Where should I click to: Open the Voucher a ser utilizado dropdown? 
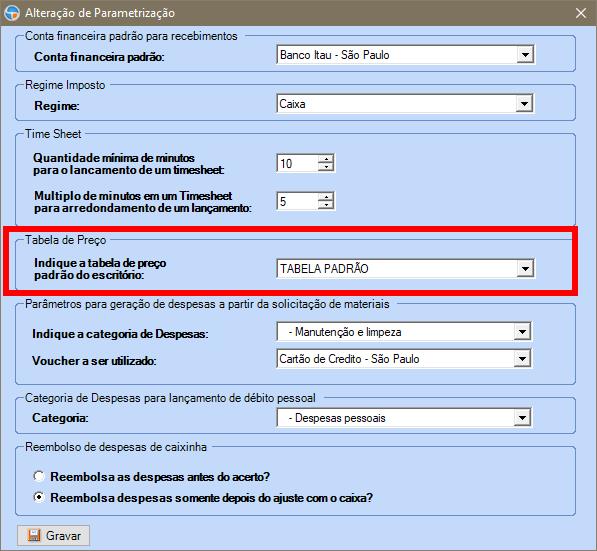click(x=522, y=359)
